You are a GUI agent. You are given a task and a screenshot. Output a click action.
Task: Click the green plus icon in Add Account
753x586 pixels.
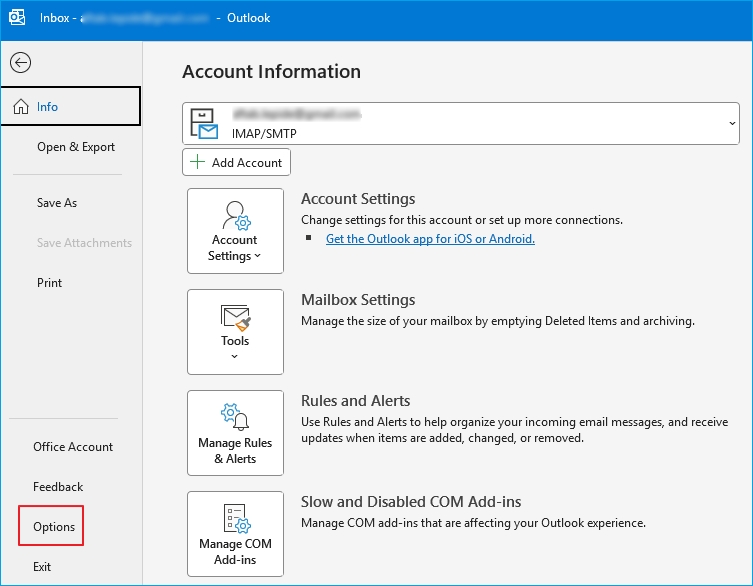[197, 162]
